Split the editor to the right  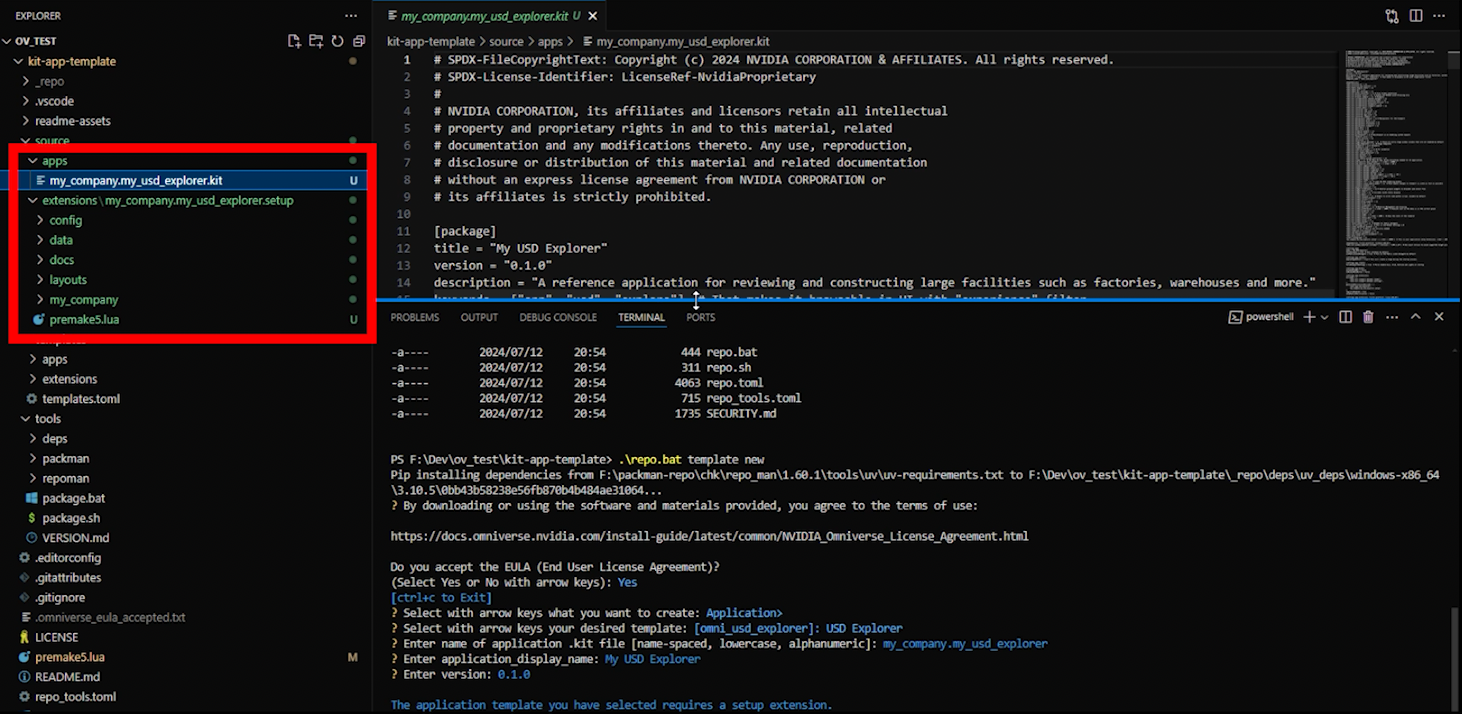coord(1416,16)
